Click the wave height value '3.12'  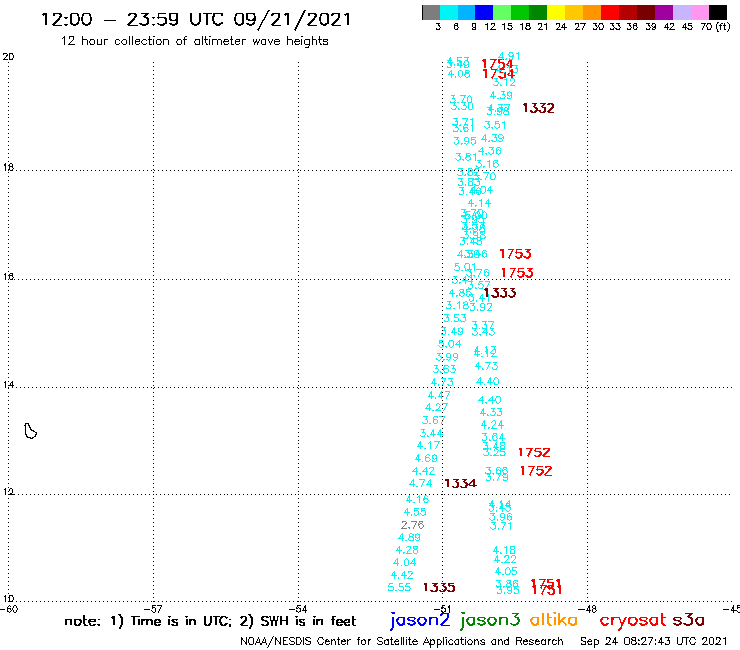pos(504,82)
